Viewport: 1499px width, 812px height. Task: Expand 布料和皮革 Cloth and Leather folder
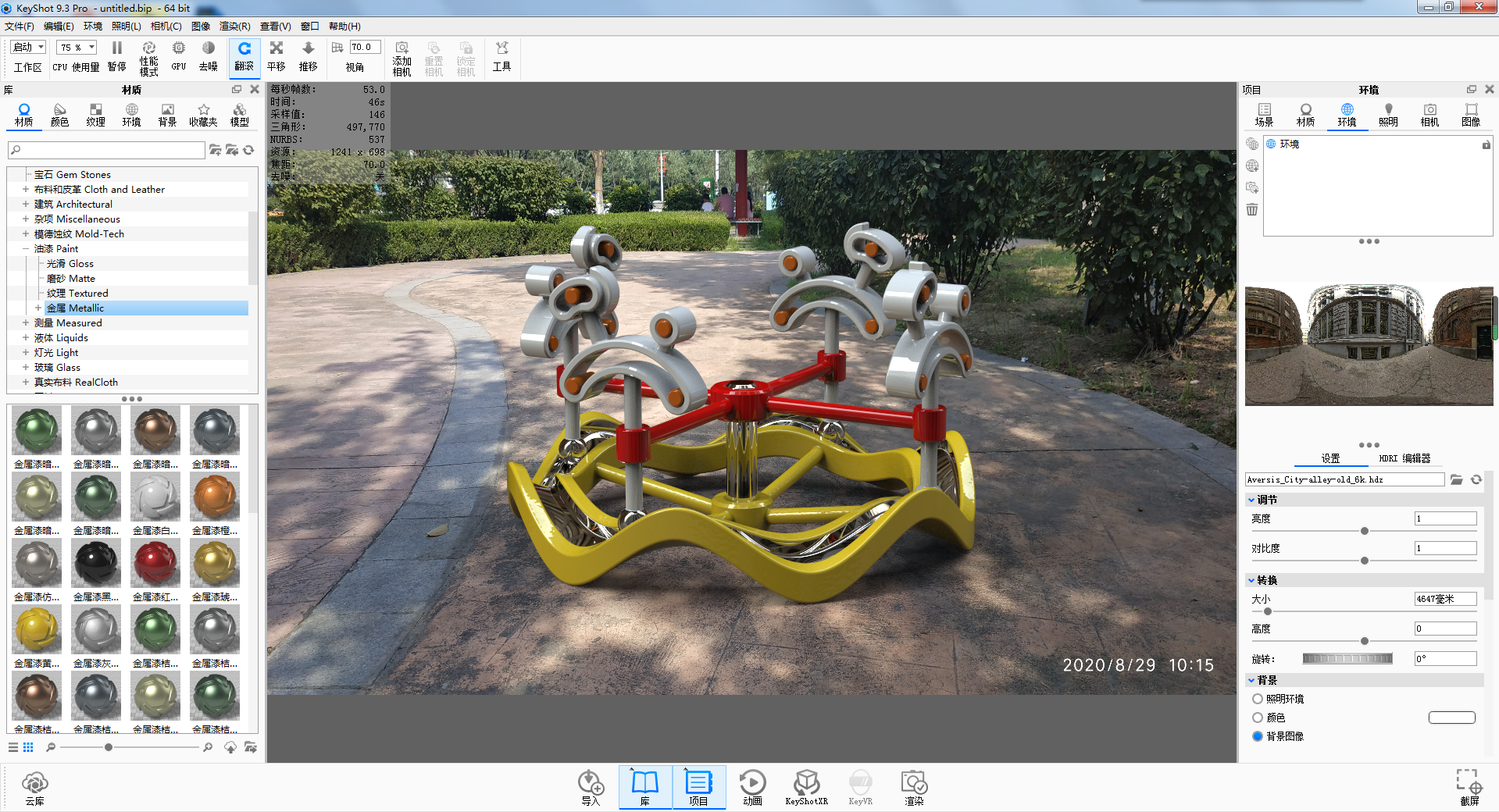point(26,190)
